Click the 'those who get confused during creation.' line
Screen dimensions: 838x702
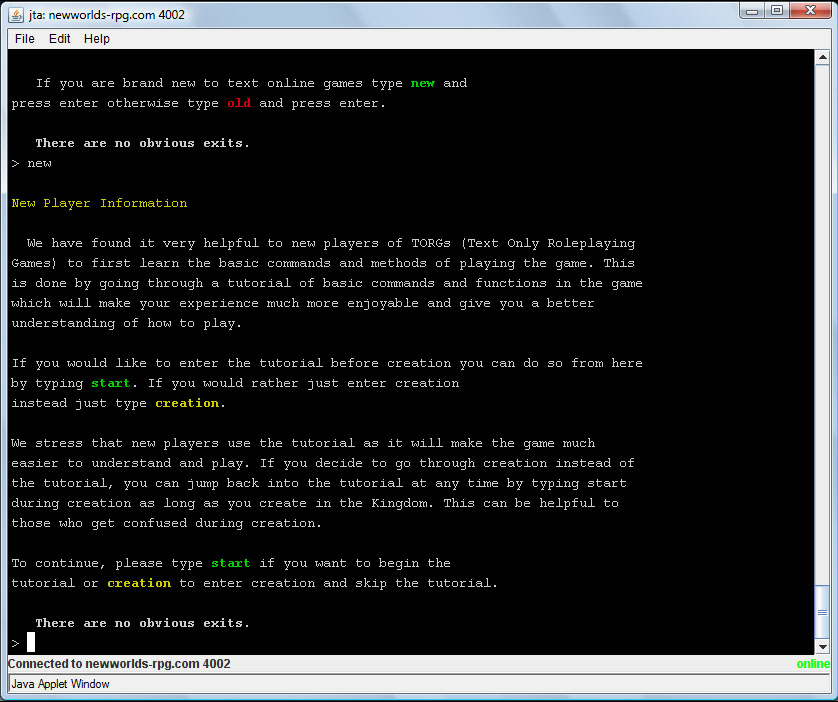click(166, 523)
